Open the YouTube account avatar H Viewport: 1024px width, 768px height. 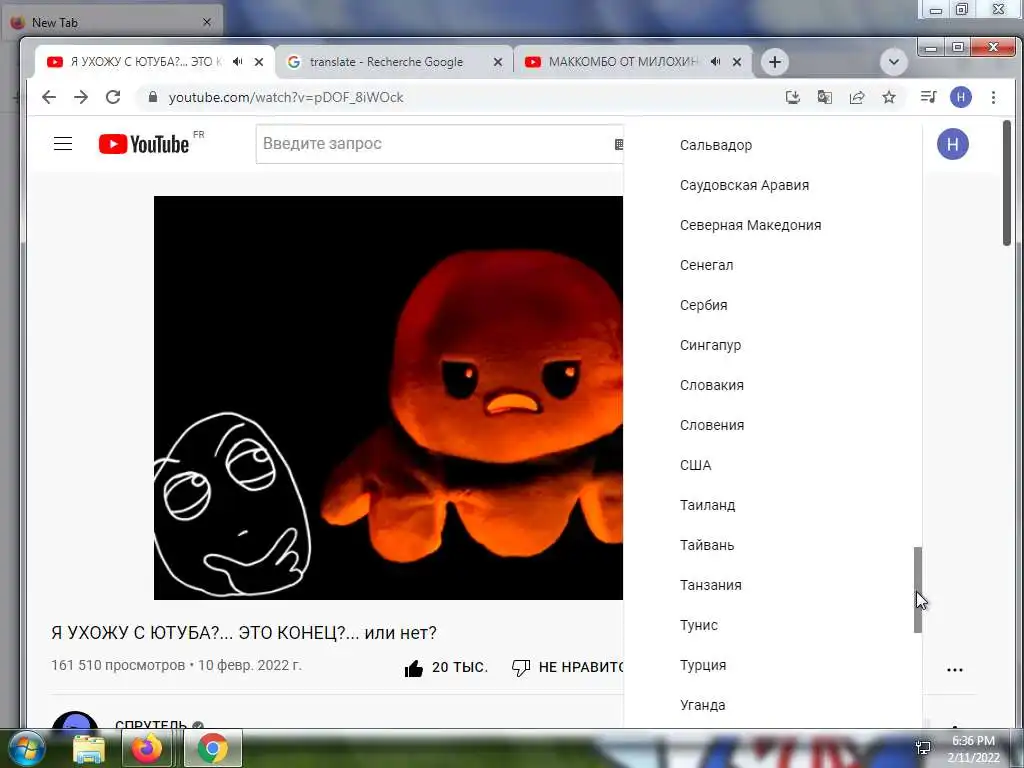(953, 144)
